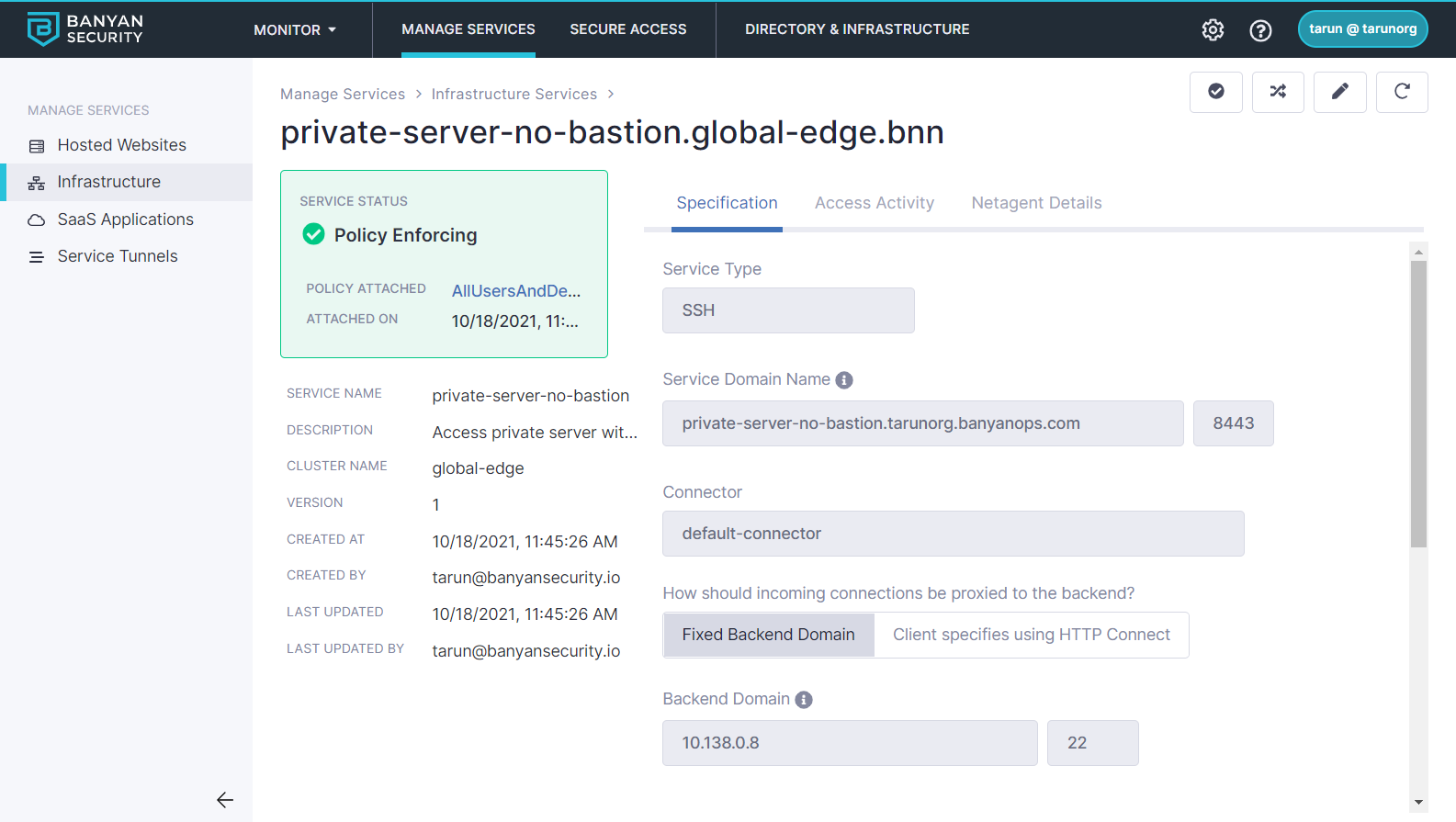Select Fixed Backend Domain option

point(768,635)
